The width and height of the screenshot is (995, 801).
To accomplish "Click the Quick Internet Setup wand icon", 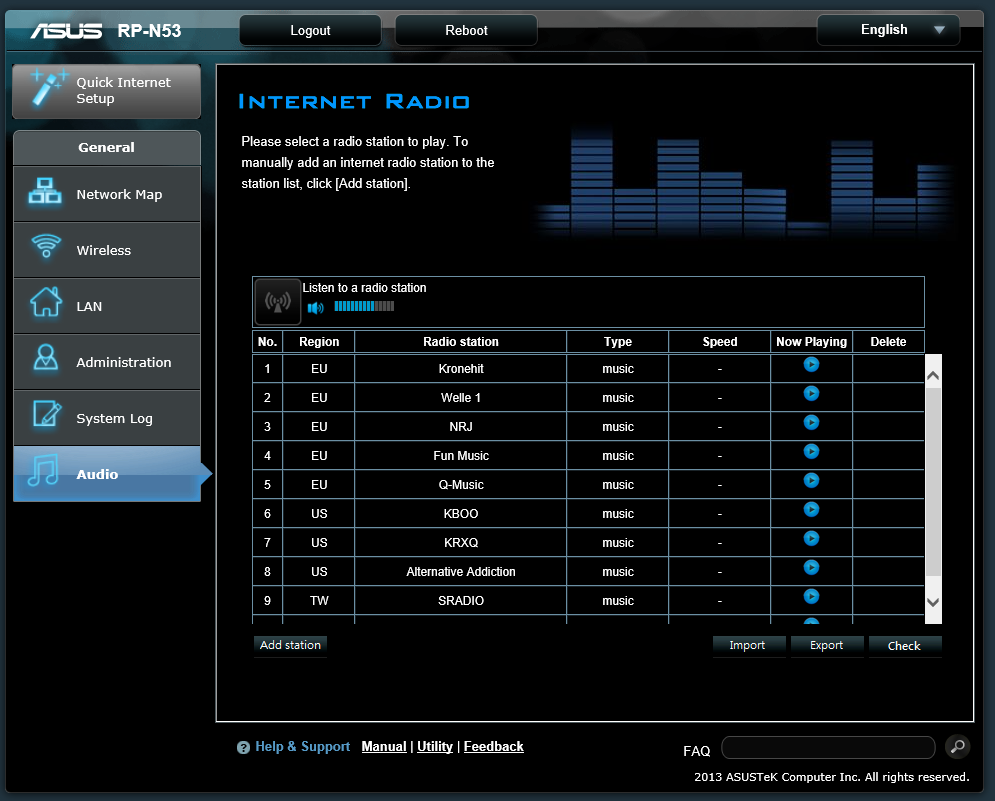I will pyautogui.click(x=48, y=88).
